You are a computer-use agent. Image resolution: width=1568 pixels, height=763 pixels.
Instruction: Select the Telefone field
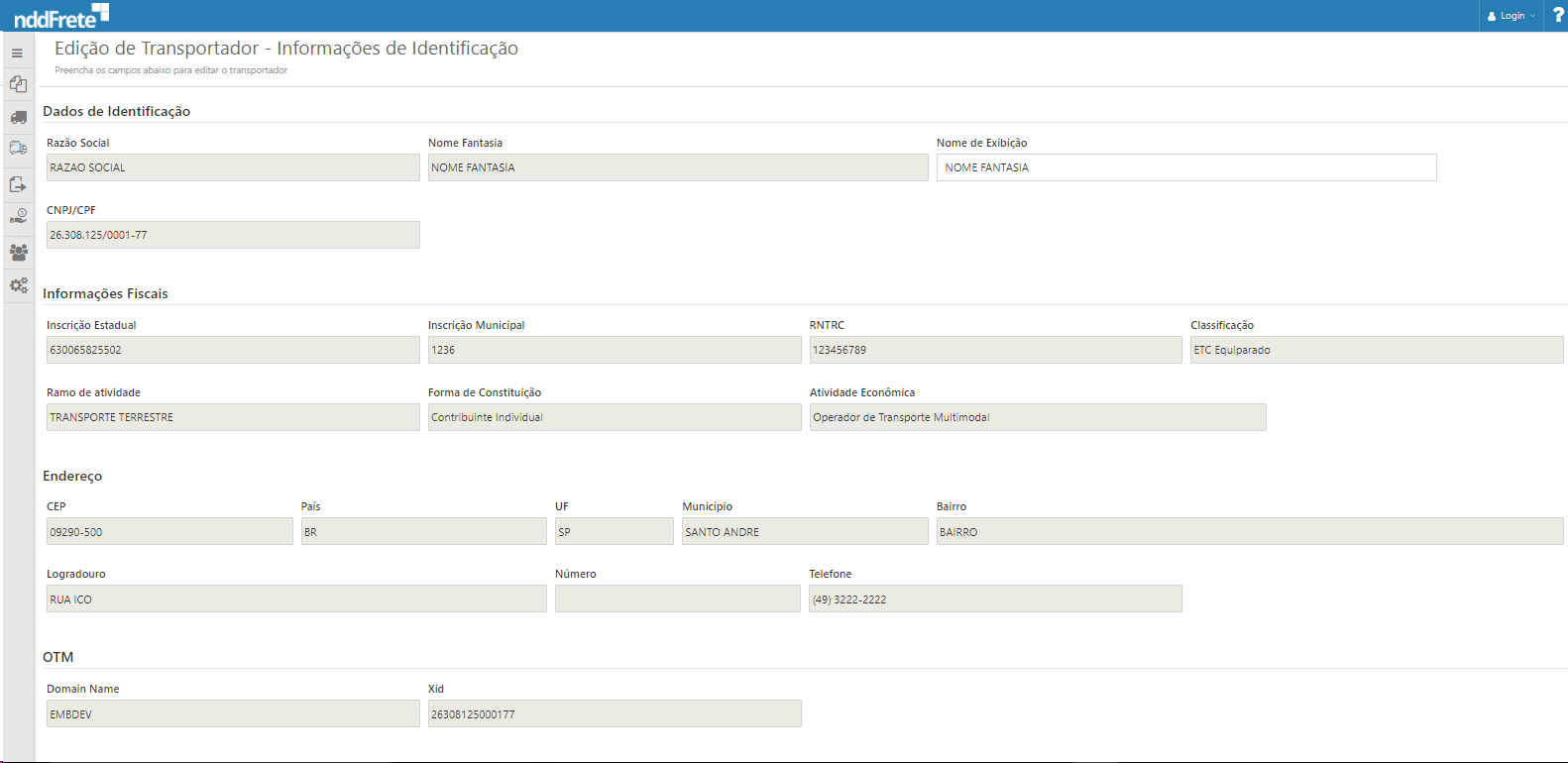(995, 599)
